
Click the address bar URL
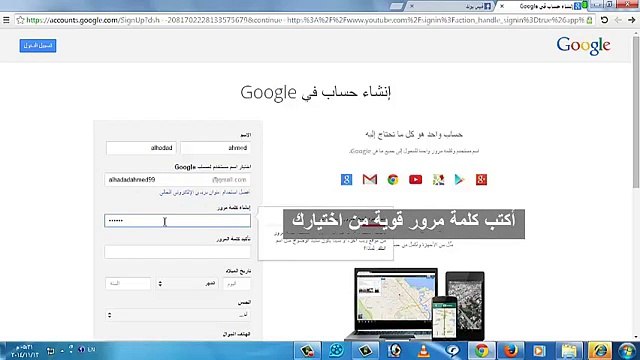[305, 20]
